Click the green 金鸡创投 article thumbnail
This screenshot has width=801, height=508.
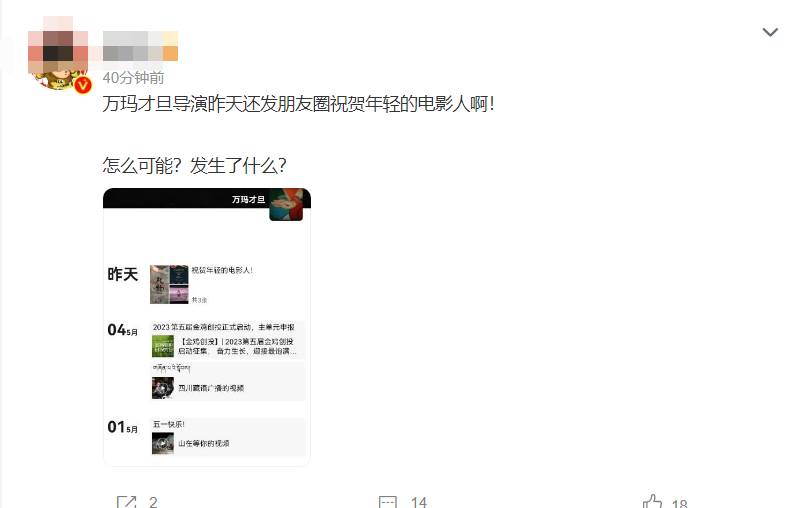163,346
